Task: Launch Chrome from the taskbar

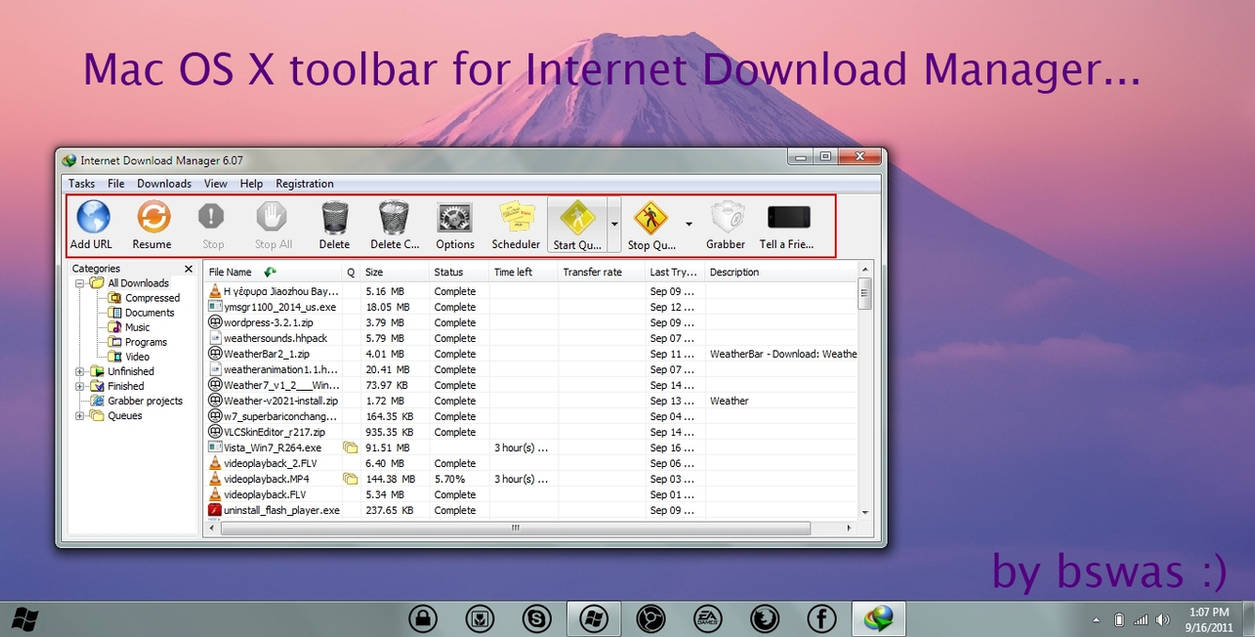Action: coord(651,619)
